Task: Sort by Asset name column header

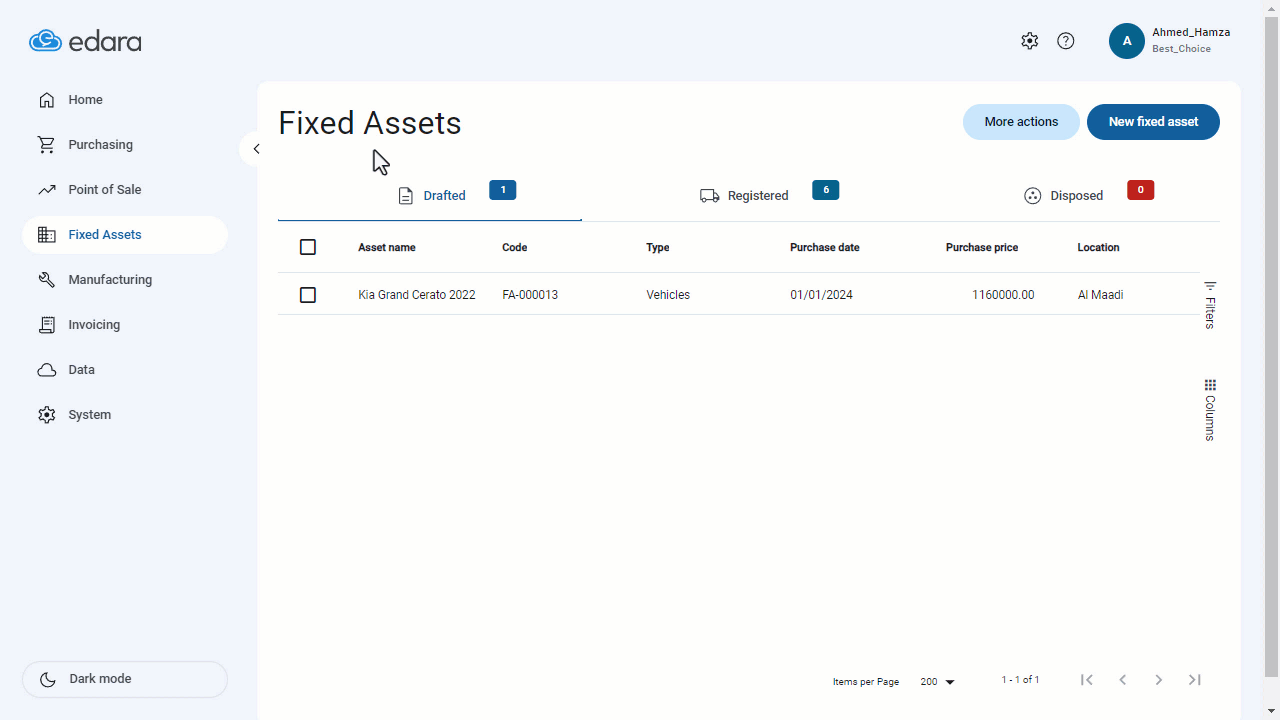Action: (x=387, y=247)
